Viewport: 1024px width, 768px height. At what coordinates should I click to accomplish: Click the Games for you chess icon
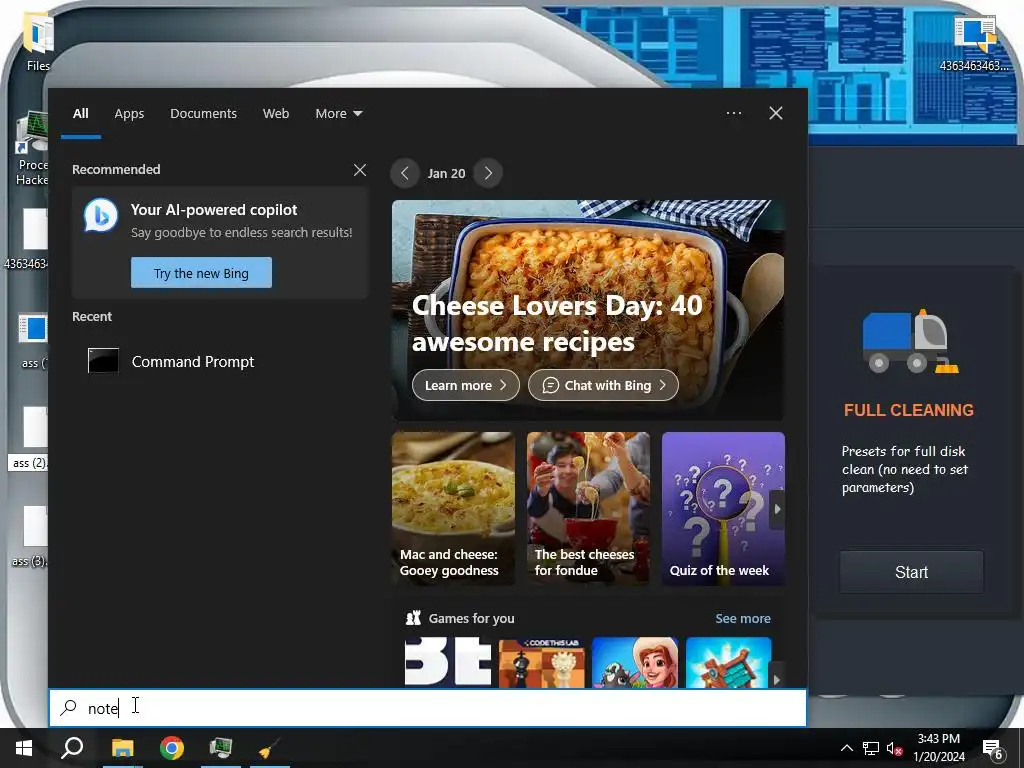click(413, 618)
